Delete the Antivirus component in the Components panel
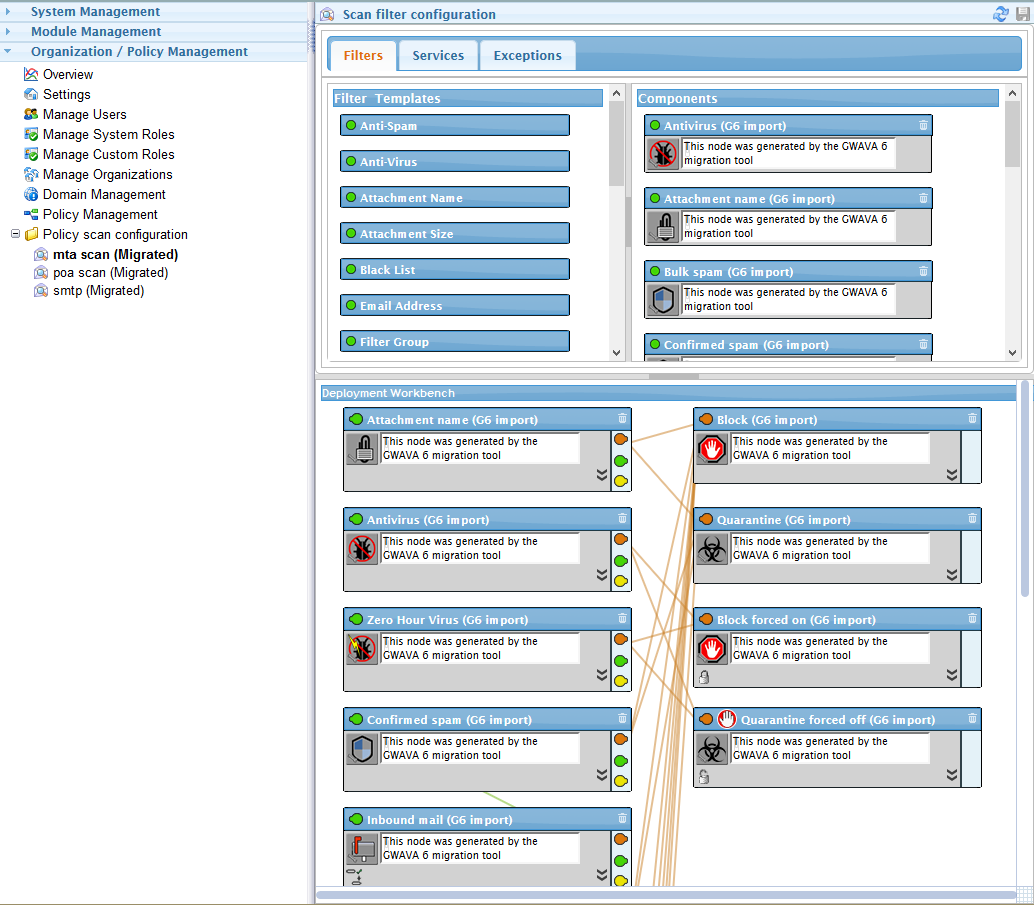 coord(923,125)
